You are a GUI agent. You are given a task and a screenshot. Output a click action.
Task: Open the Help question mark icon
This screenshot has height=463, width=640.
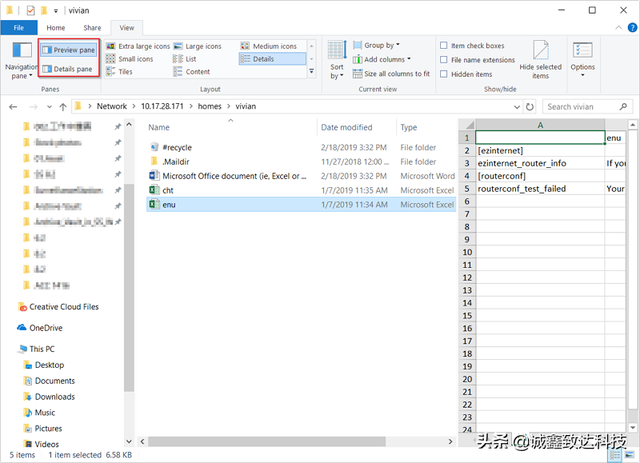(x=632, y=28)
